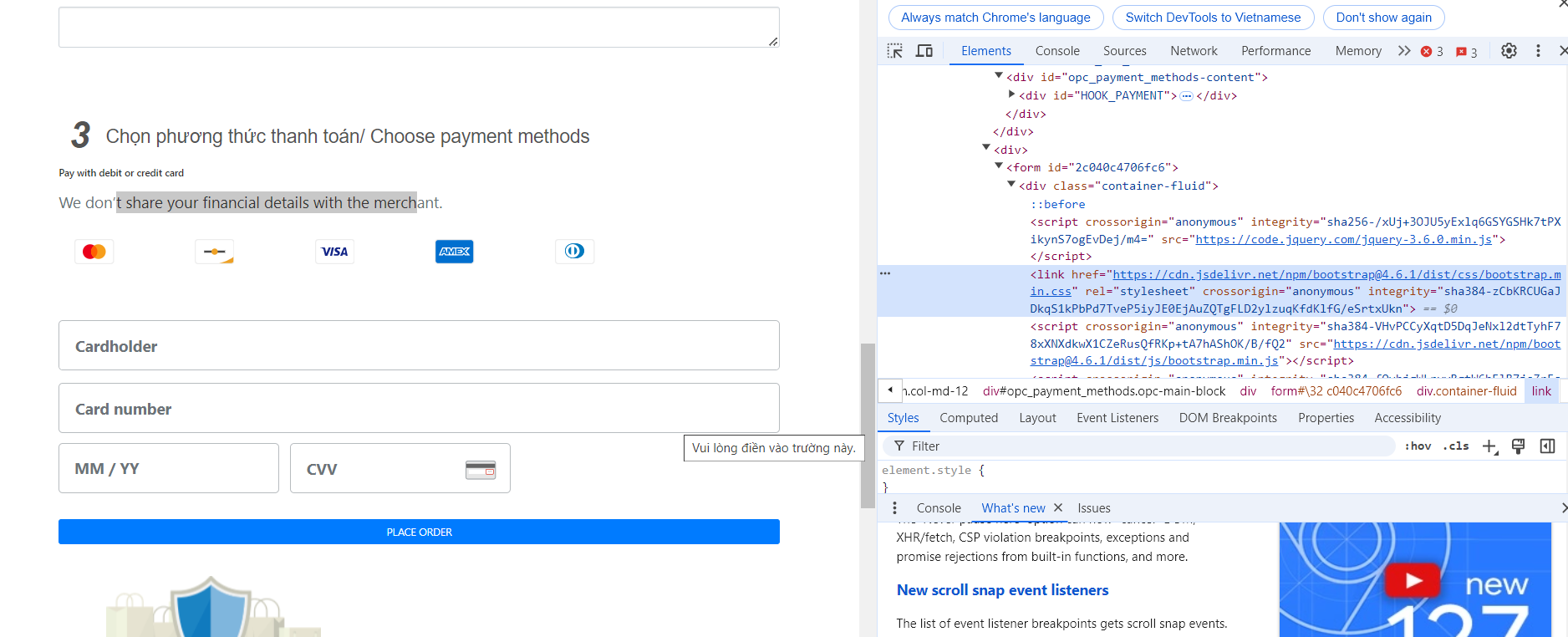Open the Computed styles tab
Viewport: 1568px width, 637px height.
969,418
